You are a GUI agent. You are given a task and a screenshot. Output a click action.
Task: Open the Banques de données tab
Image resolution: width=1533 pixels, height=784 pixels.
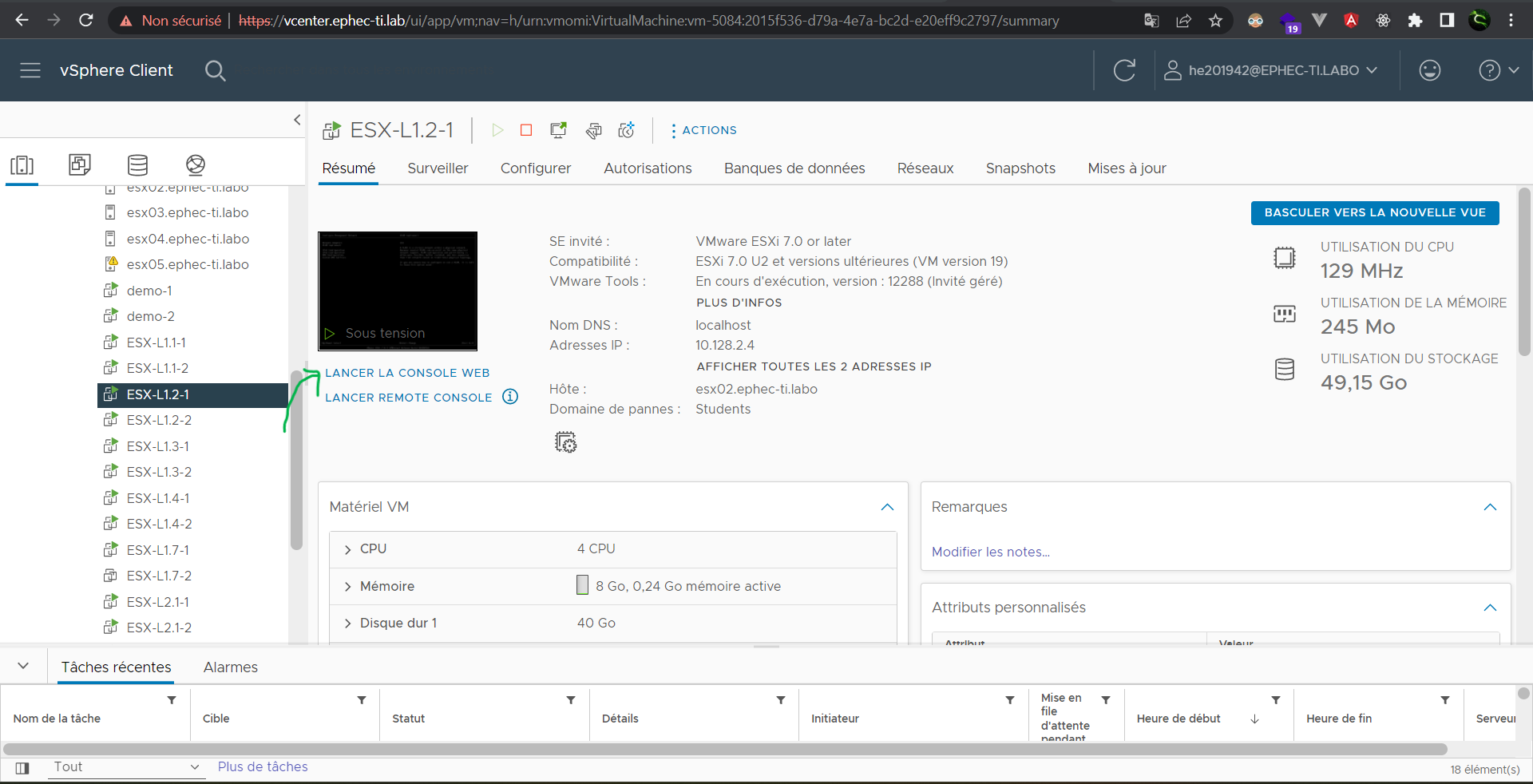pyautogui.click(x=794, y=168)
